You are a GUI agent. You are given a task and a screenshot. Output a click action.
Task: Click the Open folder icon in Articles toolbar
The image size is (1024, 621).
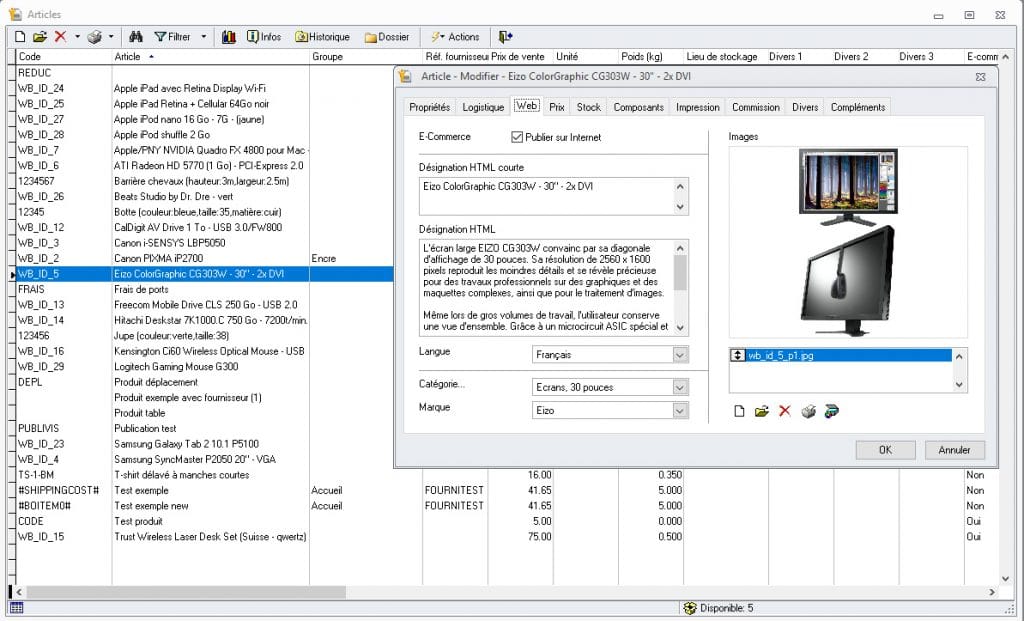tap(40, 37)
